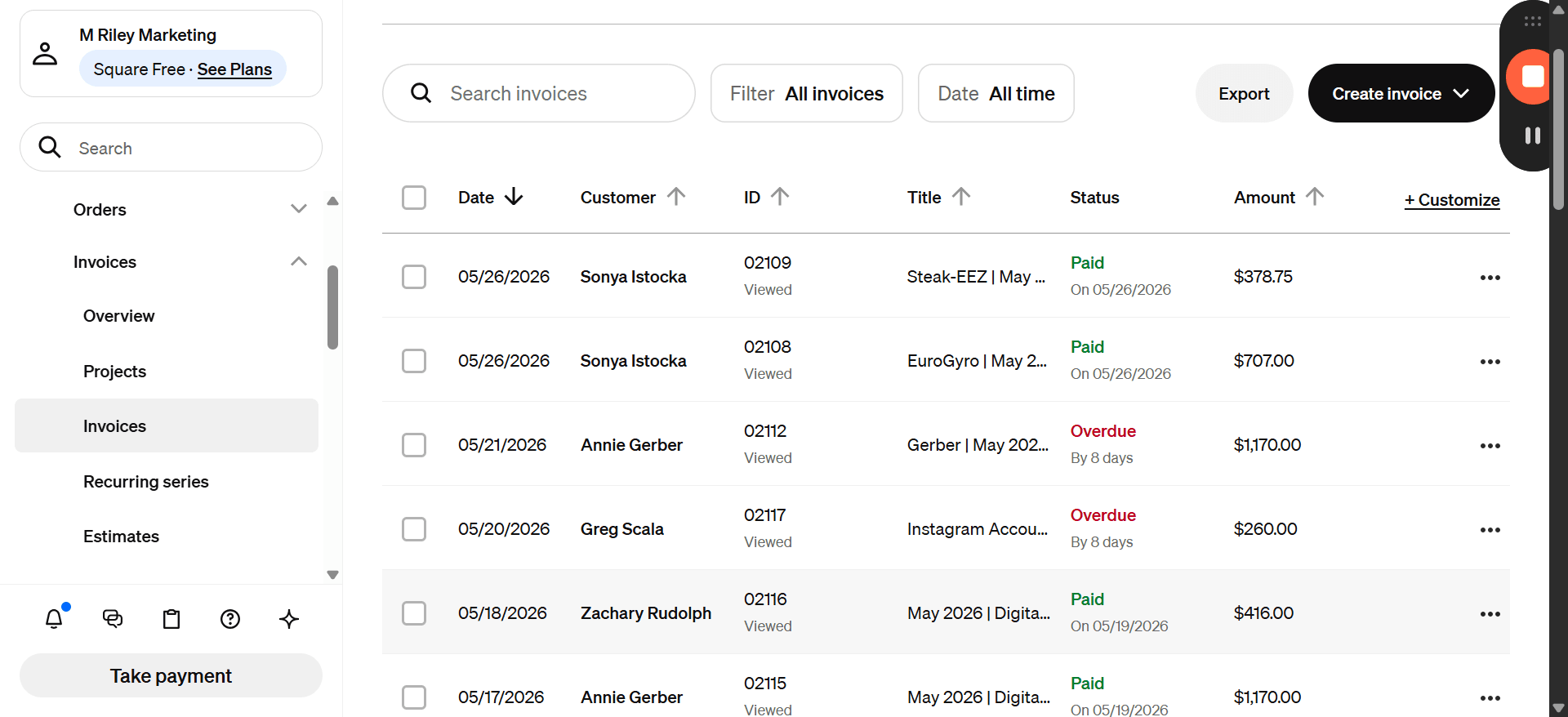This screenshot has width=1568, height=717.
Task: Click the account profile person icon
Action: 45,54
